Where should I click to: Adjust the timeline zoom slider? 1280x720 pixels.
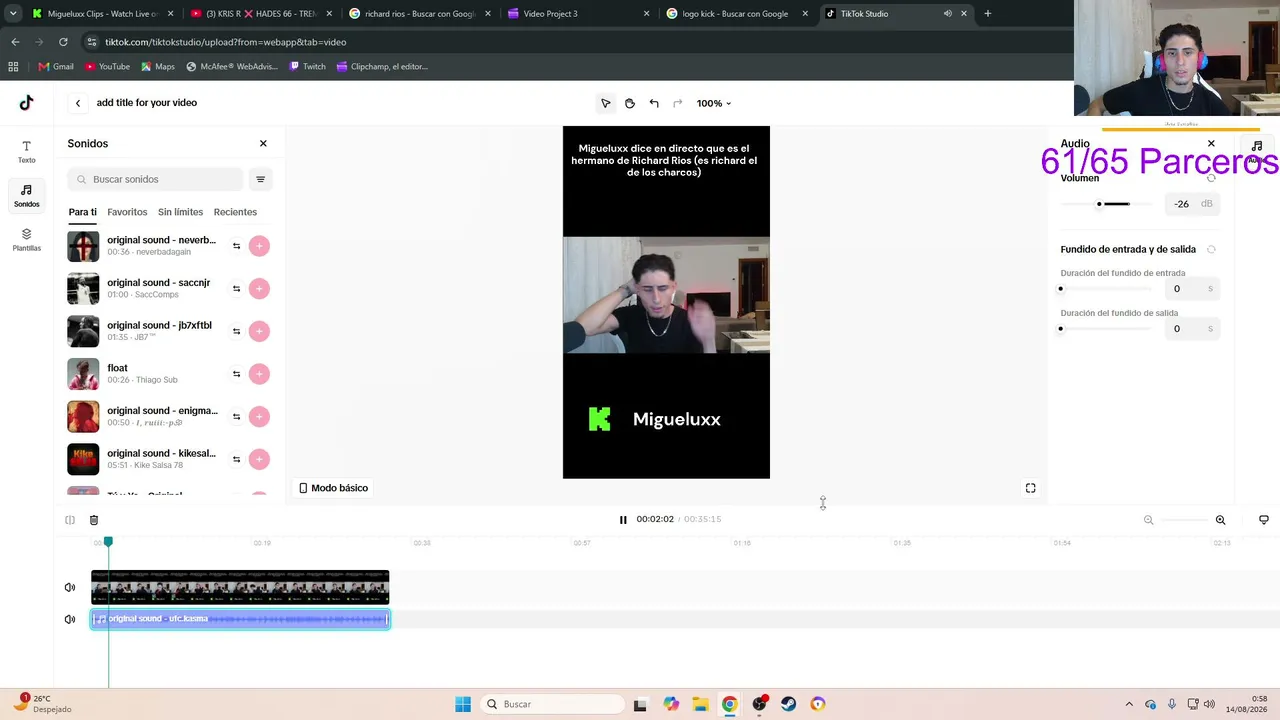(1184, 520)
